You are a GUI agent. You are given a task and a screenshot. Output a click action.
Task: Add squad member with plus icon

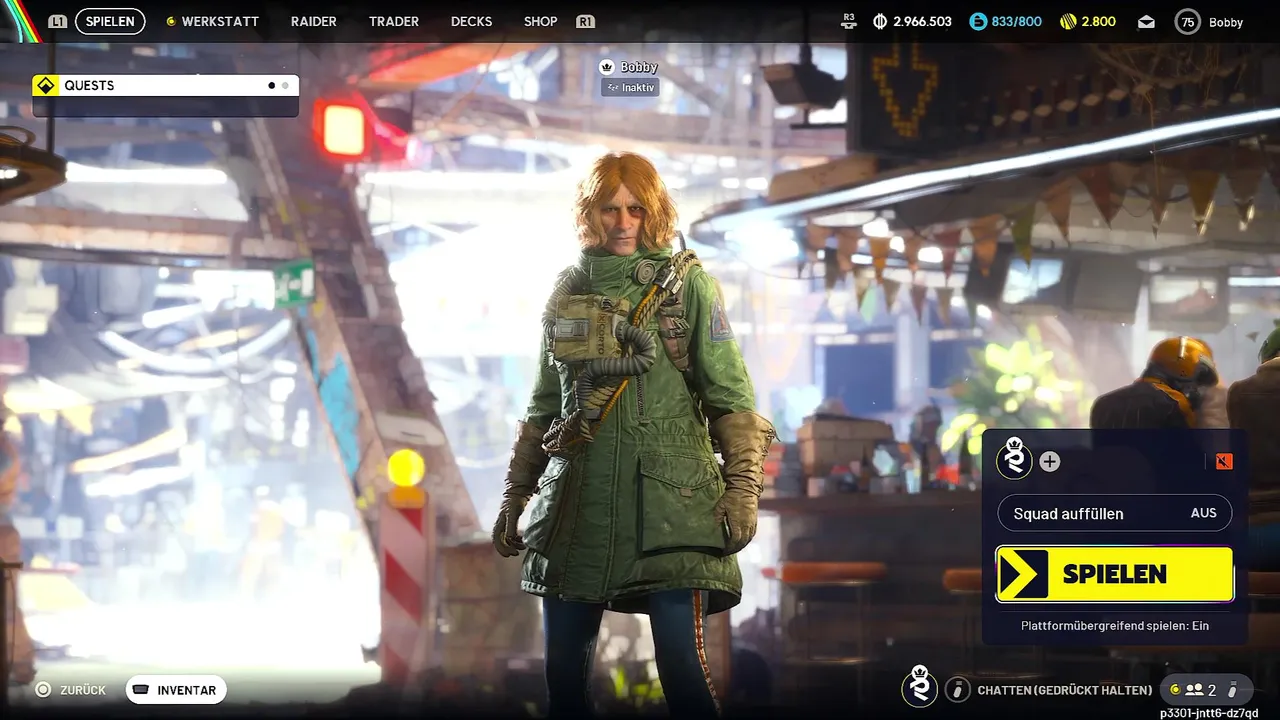1049,461
